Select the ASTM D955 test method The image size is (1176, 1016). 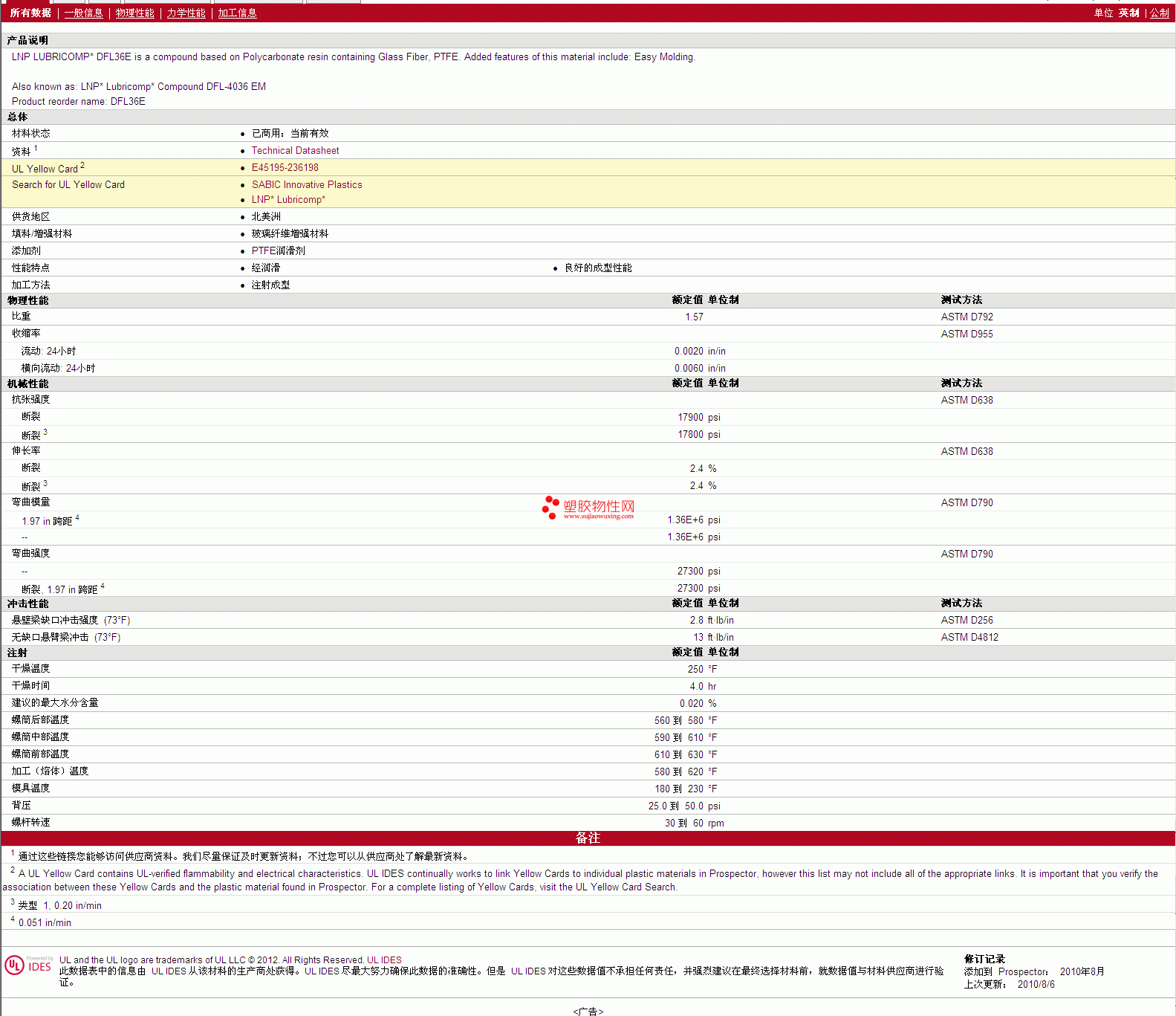coord(967,334)
